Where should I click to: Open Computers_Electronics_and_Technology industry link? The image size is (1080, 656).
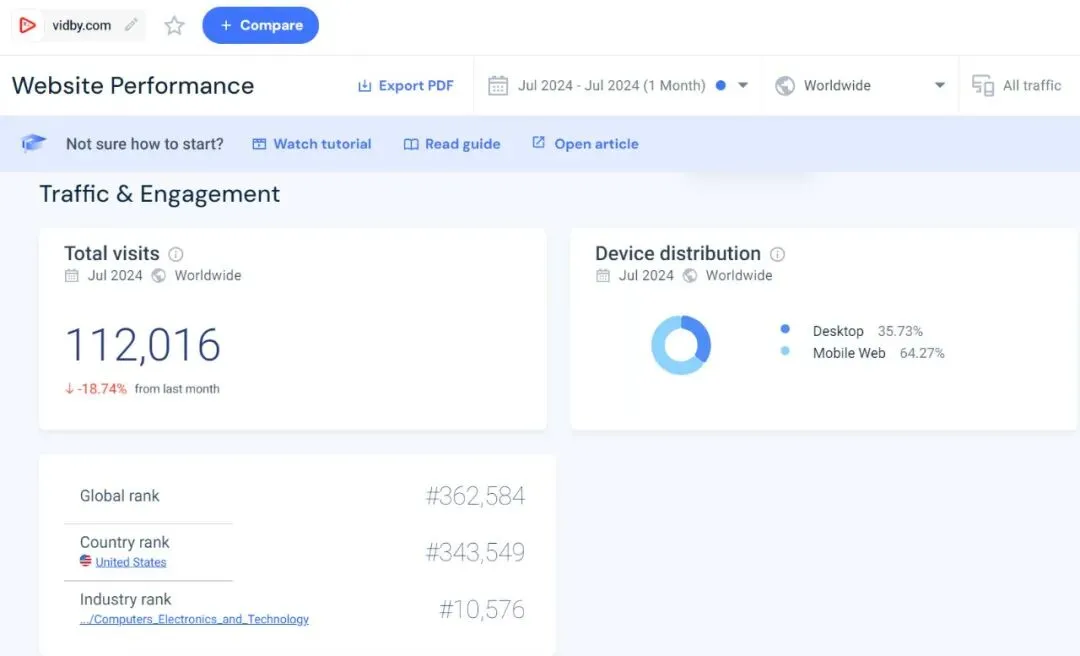[x=194, y=619]
